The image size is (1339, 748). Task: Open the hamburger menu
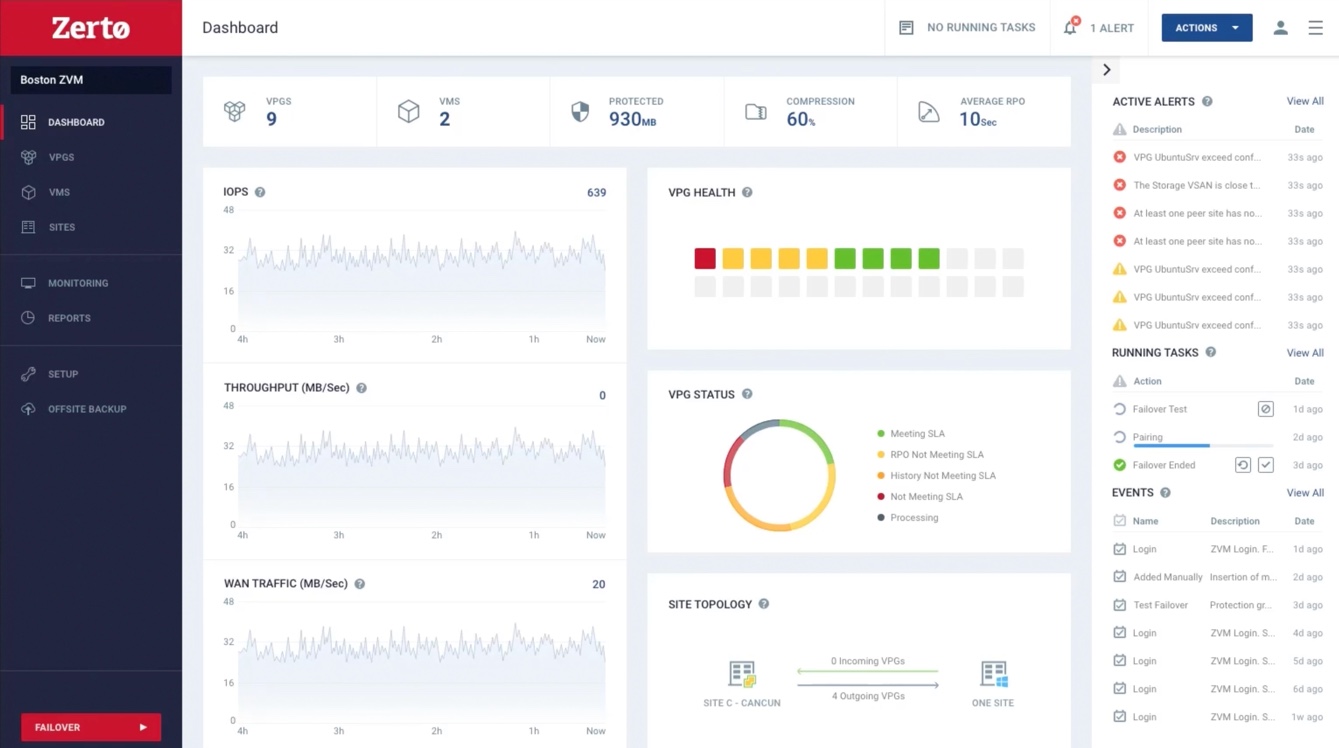click(1316, 27)
